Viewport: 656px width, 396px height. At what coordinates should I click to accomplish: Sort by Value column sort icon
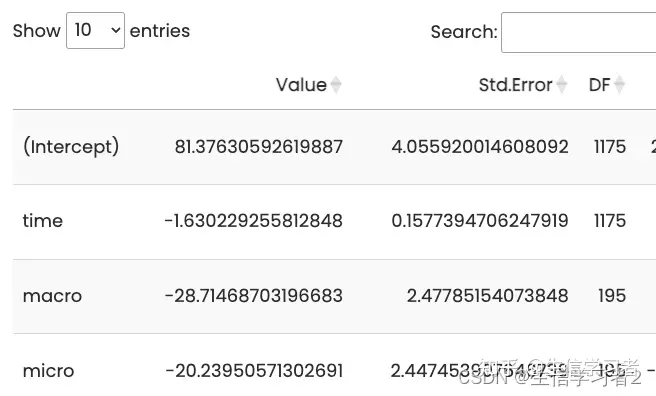click(336, 85)
